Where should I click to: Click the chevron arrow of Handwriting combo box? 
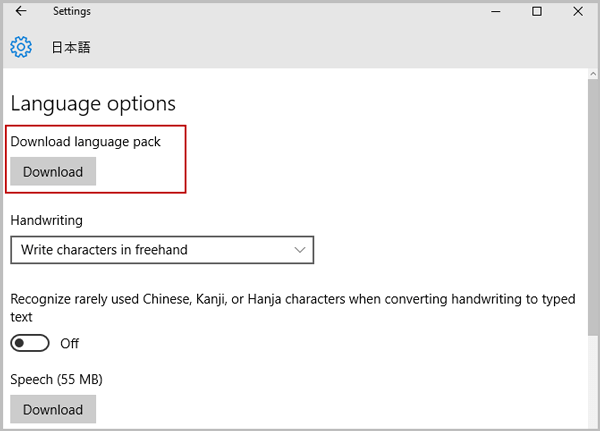point(300,250)
